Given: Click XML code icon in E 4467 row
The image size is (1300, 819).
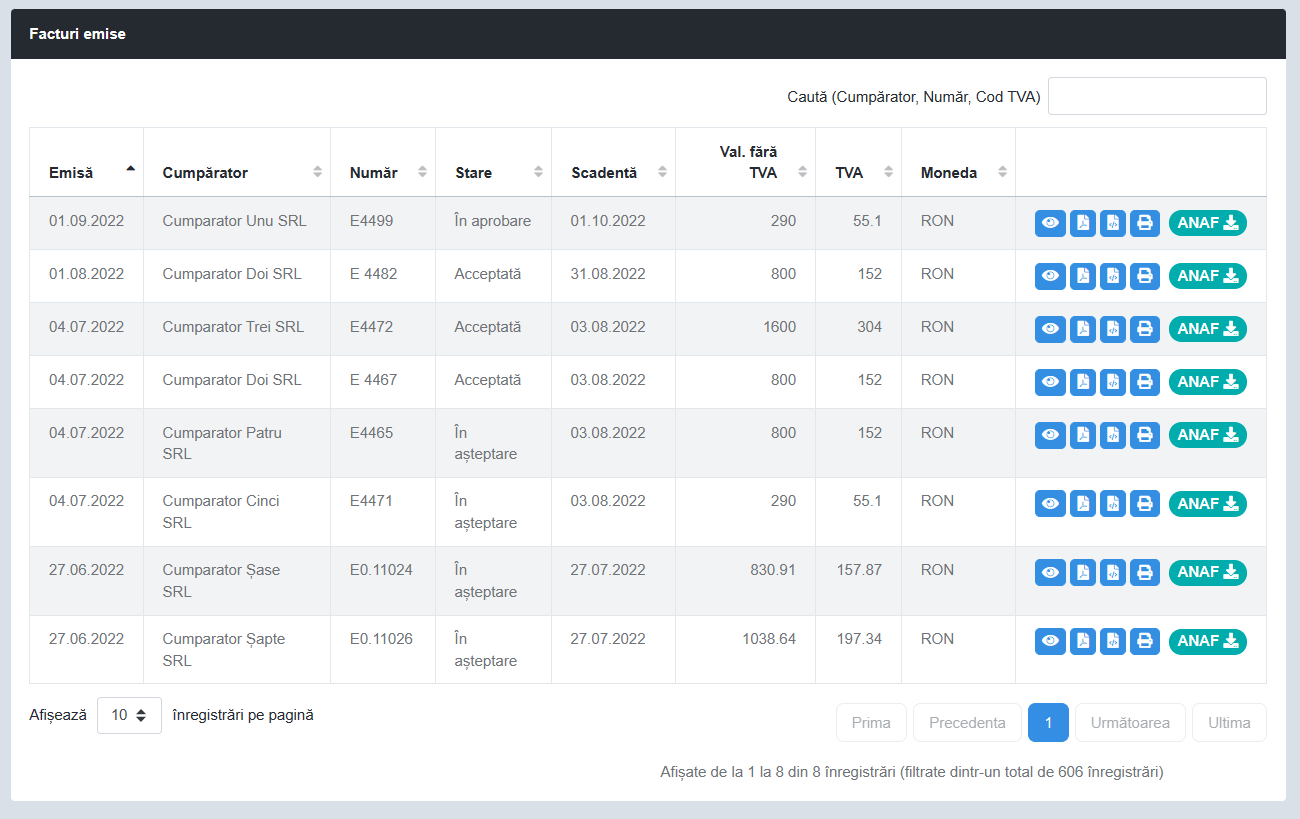Looking at the screenshot, I should pos(1113,382).
